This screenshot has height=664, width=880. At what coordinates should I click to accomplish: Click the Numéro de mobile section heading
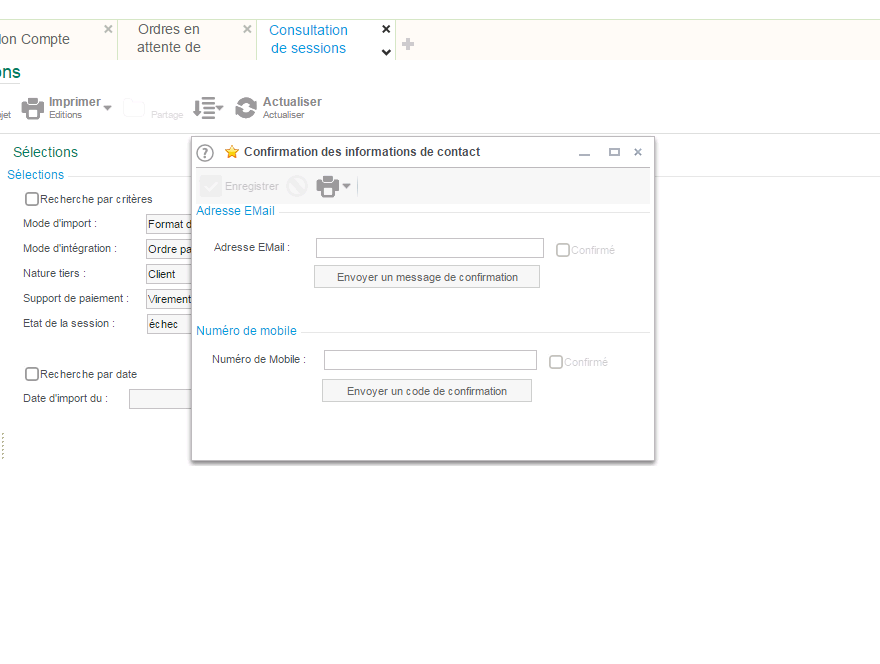pos(246,331)
